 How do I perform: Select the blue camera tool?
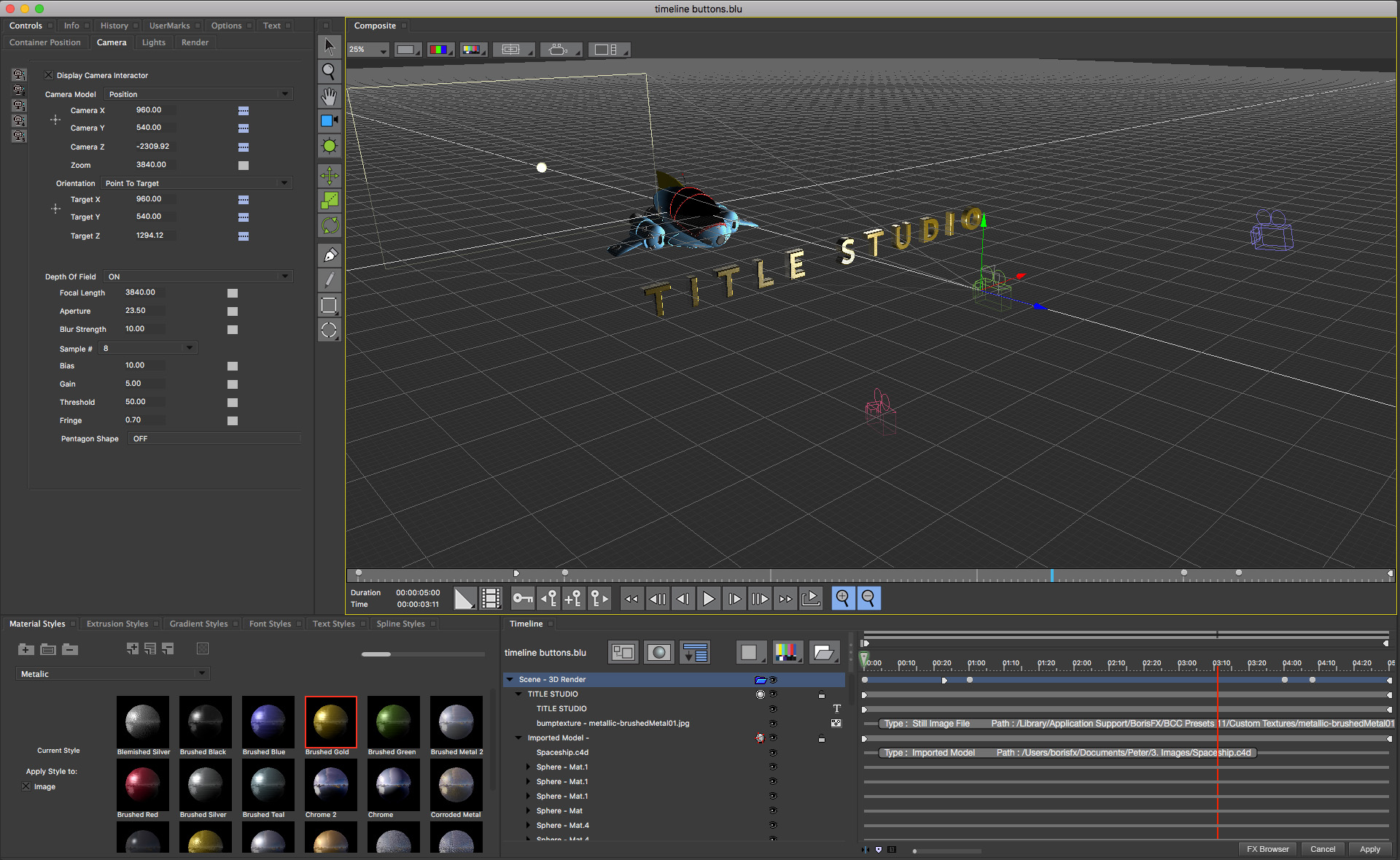coord(330,121)
